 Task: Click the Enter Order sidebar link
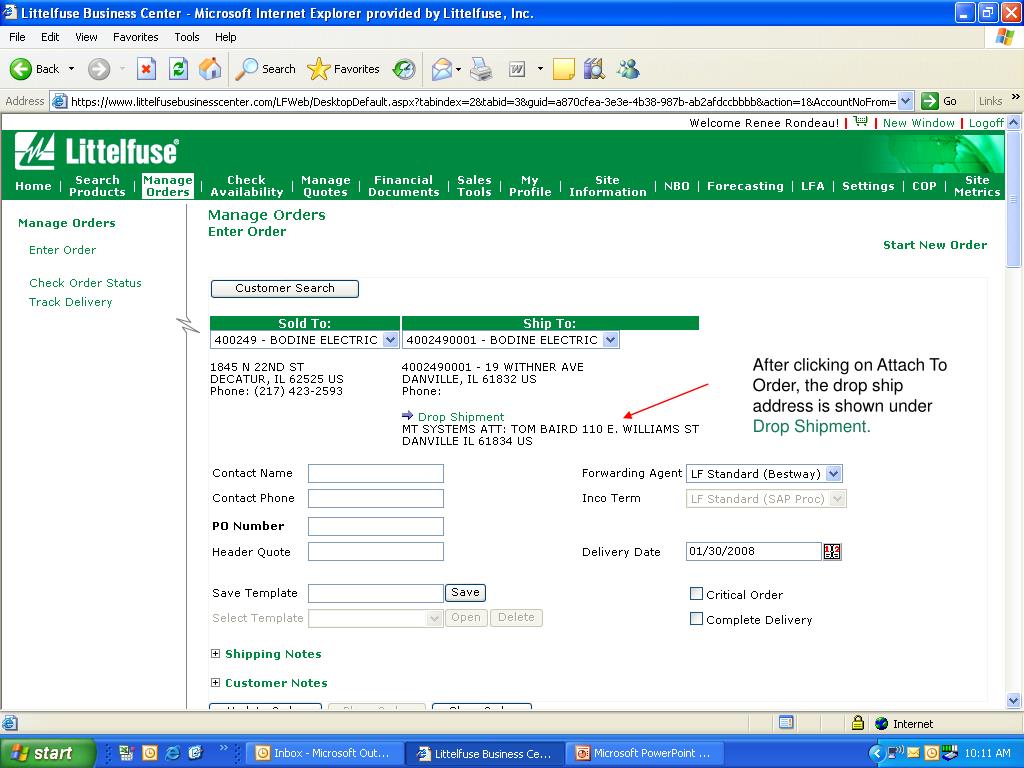click(x=62, y=249)
